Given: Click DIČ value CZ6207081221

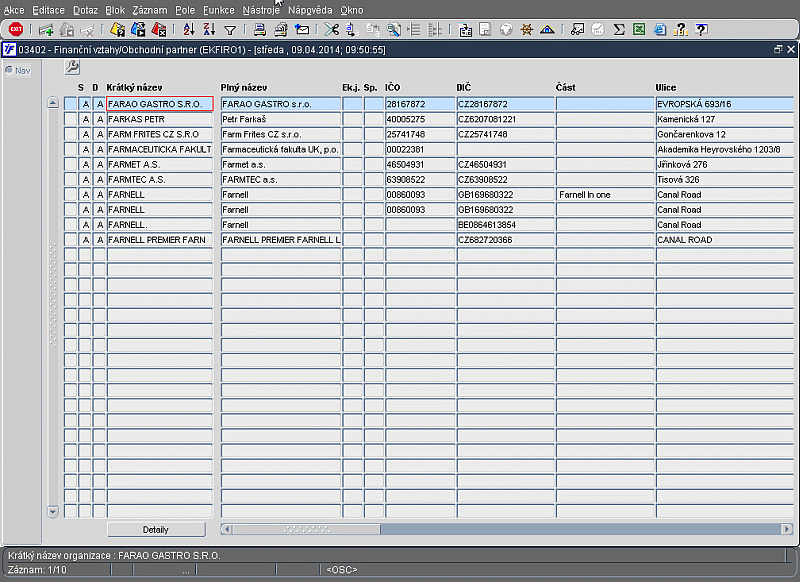Looking at the screenshot, I should tap(505, 119).
